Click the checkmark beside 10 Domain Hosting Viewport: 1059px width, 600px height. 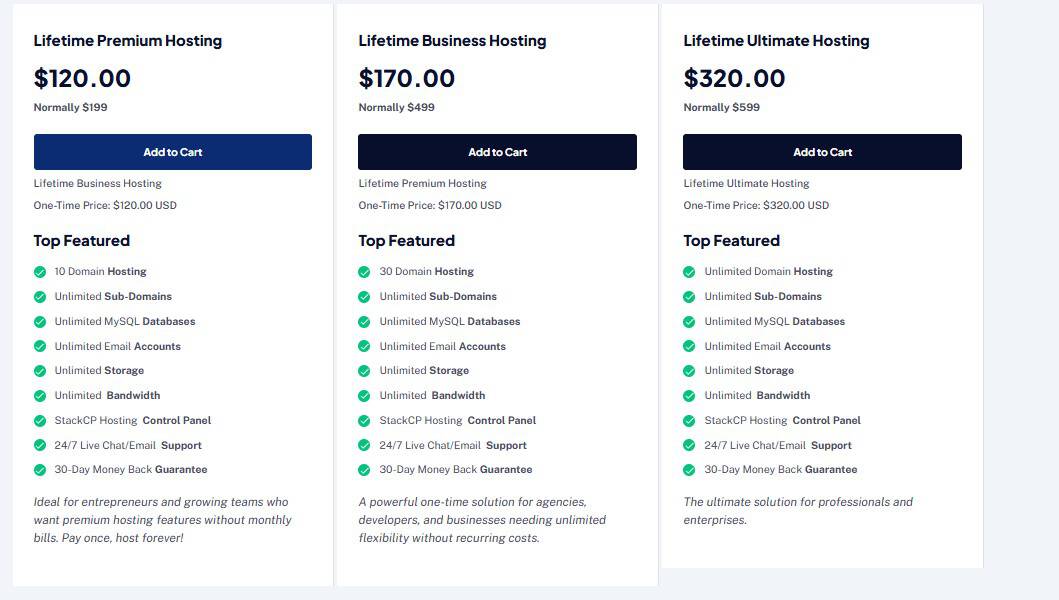tap(40, 271)
